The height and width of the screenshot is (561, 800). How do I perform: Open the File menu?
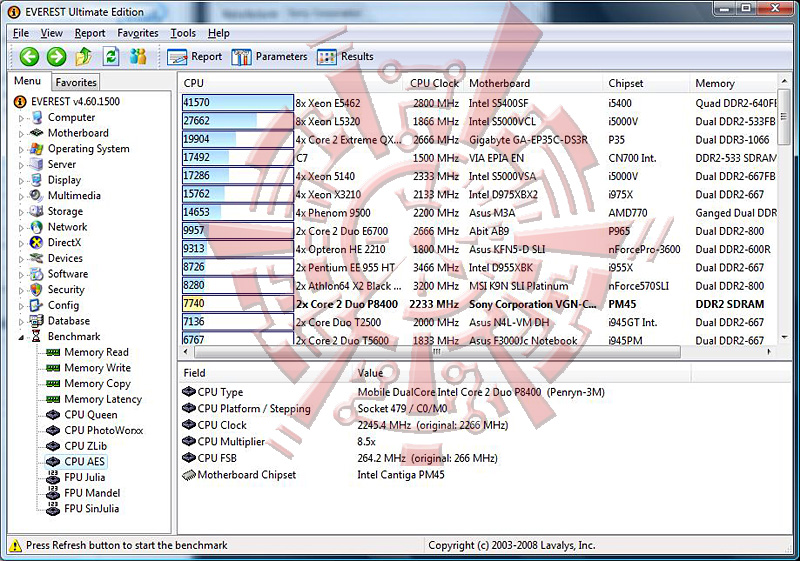pos(21,33)
